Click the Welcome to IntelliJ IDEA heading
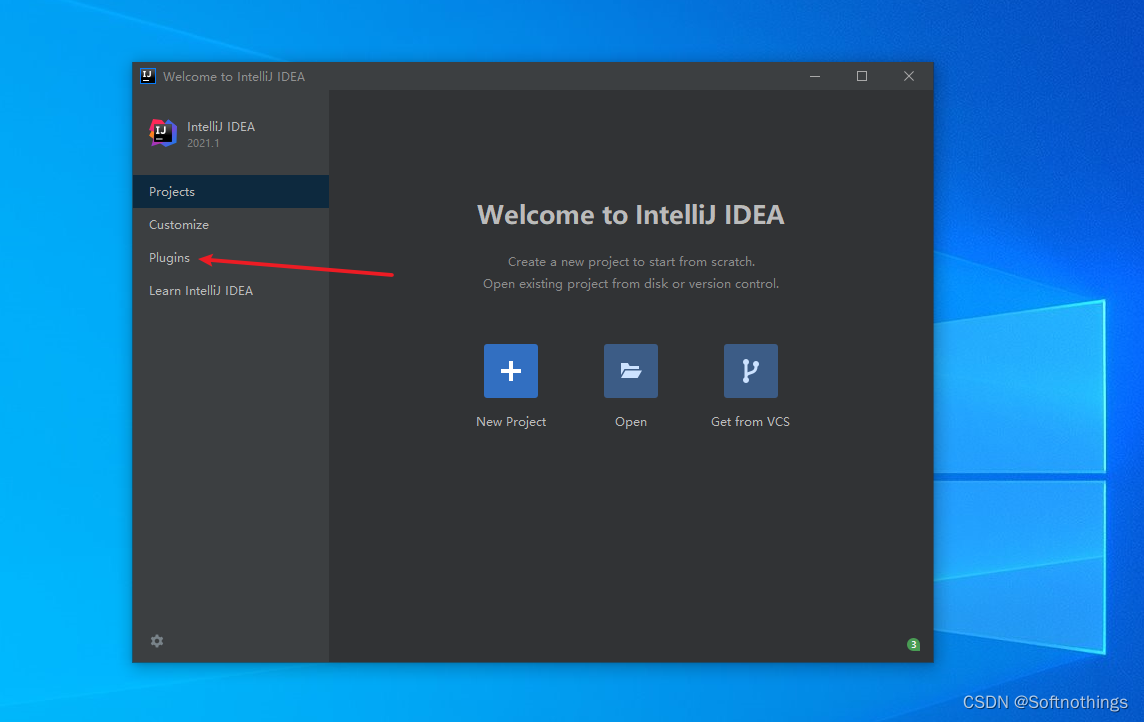The height and width of the screenshot is (722, 1144). (630, 214)
